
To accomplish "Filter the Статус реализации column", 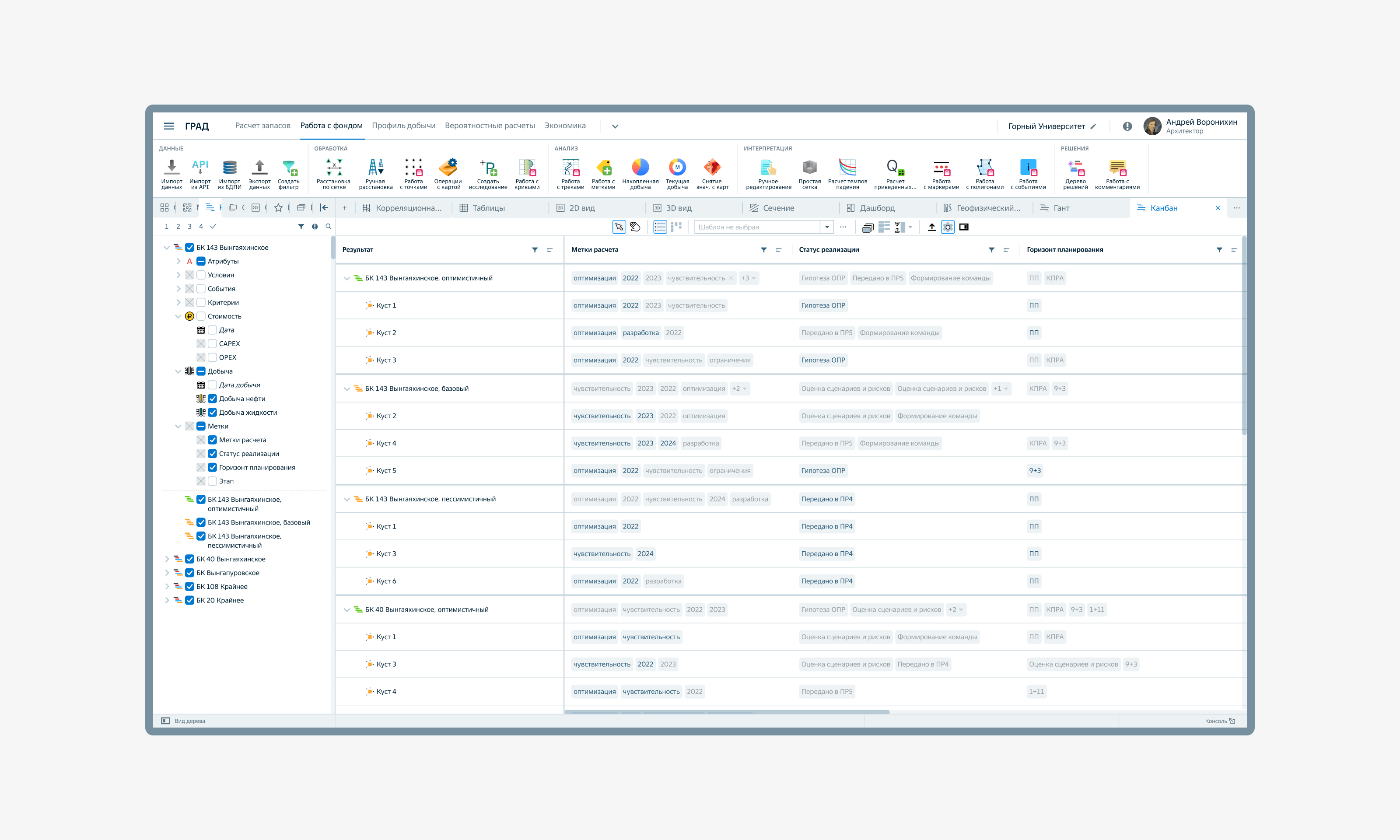I will pyautogui.click(x=991, y=250).
